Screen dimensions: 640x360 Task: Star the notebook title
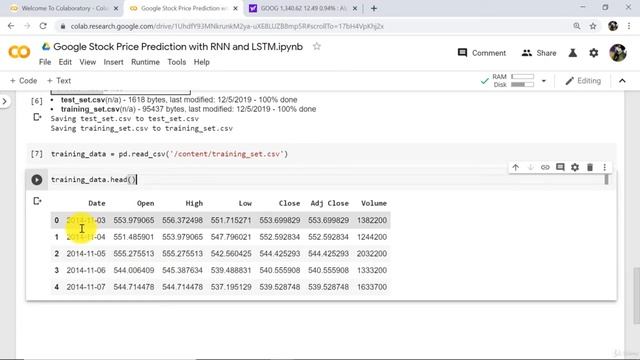point(316,46)
